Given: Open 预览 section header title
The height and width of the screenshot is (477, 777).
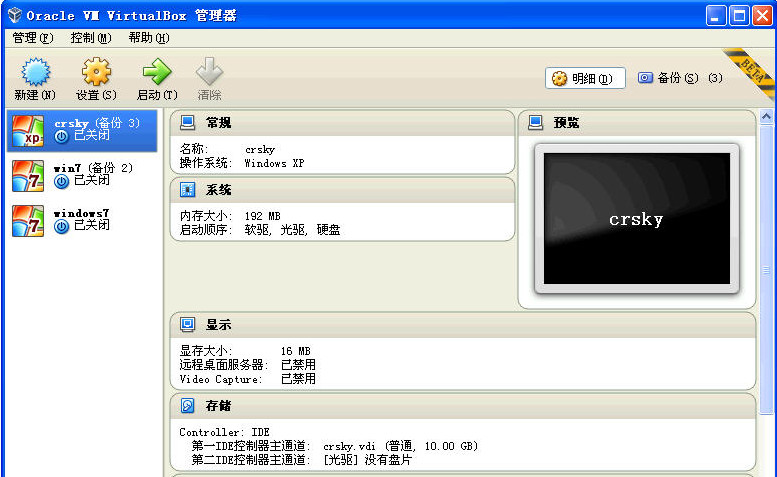Looking at the screenshot, I should point(566,123).
